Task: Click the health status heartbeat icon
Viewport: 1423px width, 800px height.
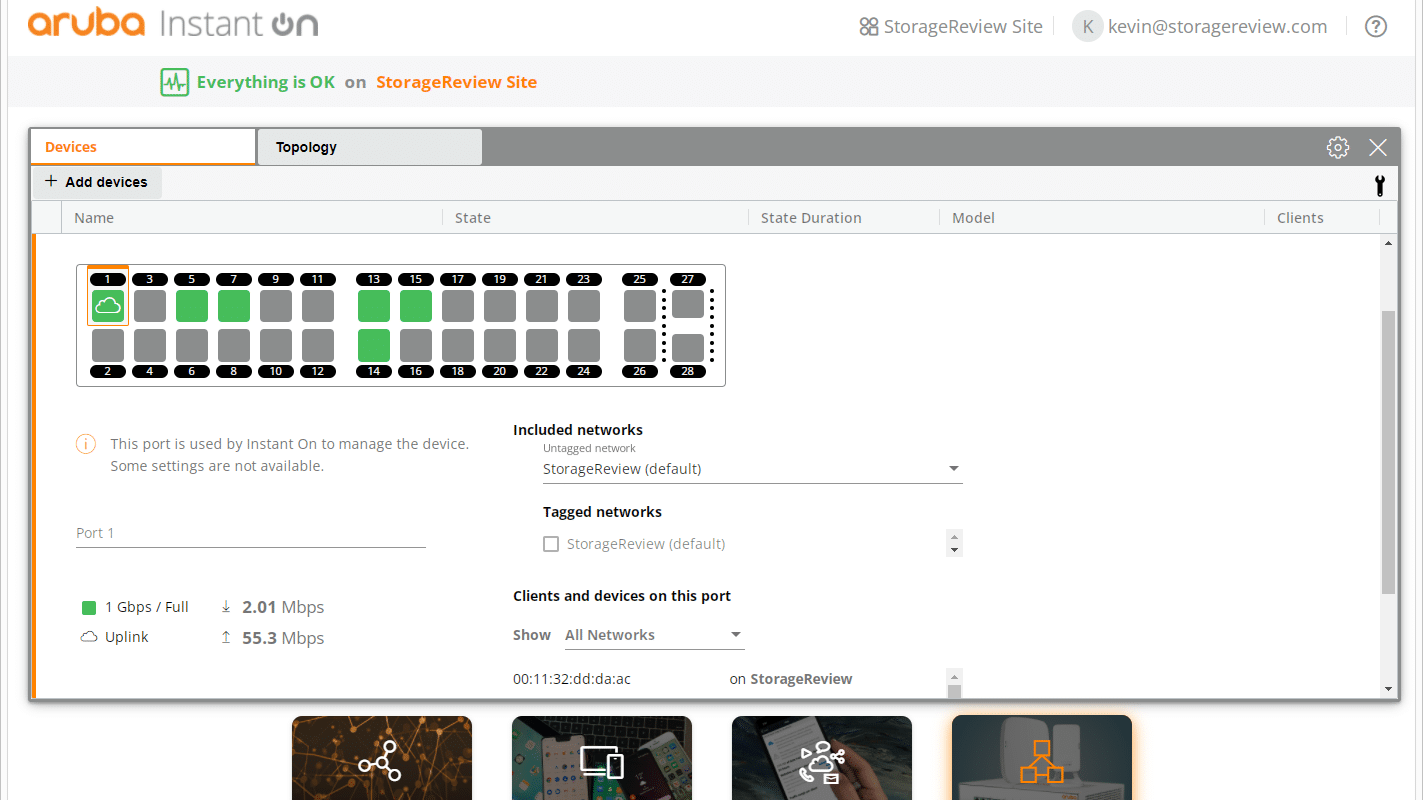Action: (x=175, y=82)
